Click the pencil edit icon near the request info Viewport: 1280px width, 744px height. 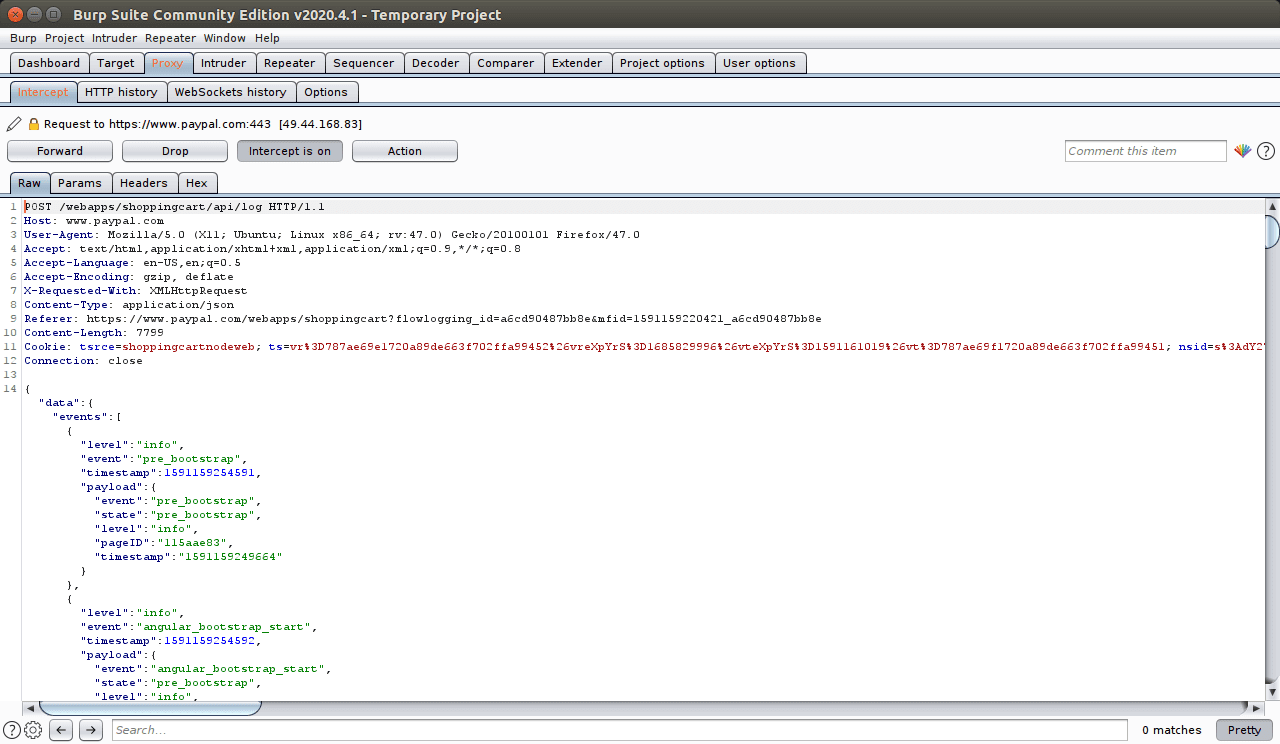click(13, 124)
